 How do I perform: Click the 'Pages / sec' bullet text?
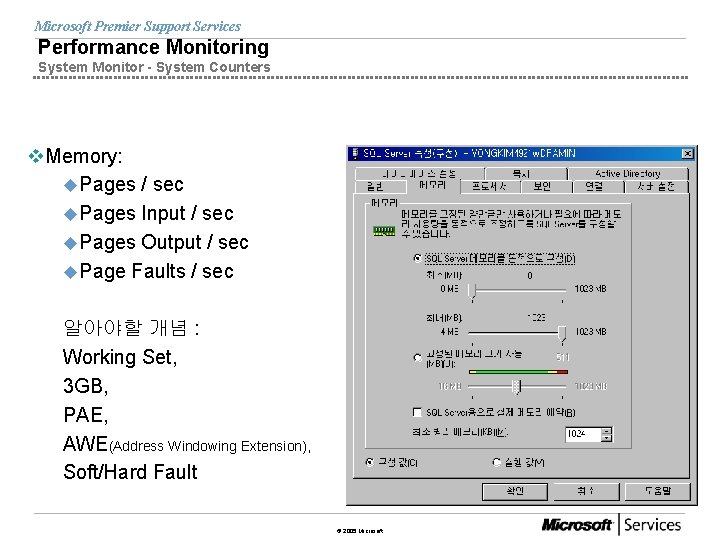[131, 185]
